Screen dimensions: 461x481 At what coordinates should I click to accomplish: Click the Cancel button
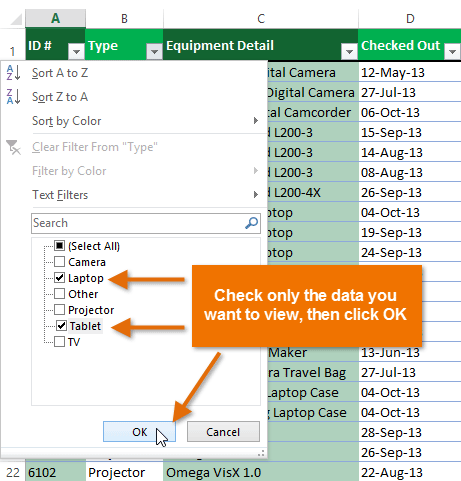point(223,432)
